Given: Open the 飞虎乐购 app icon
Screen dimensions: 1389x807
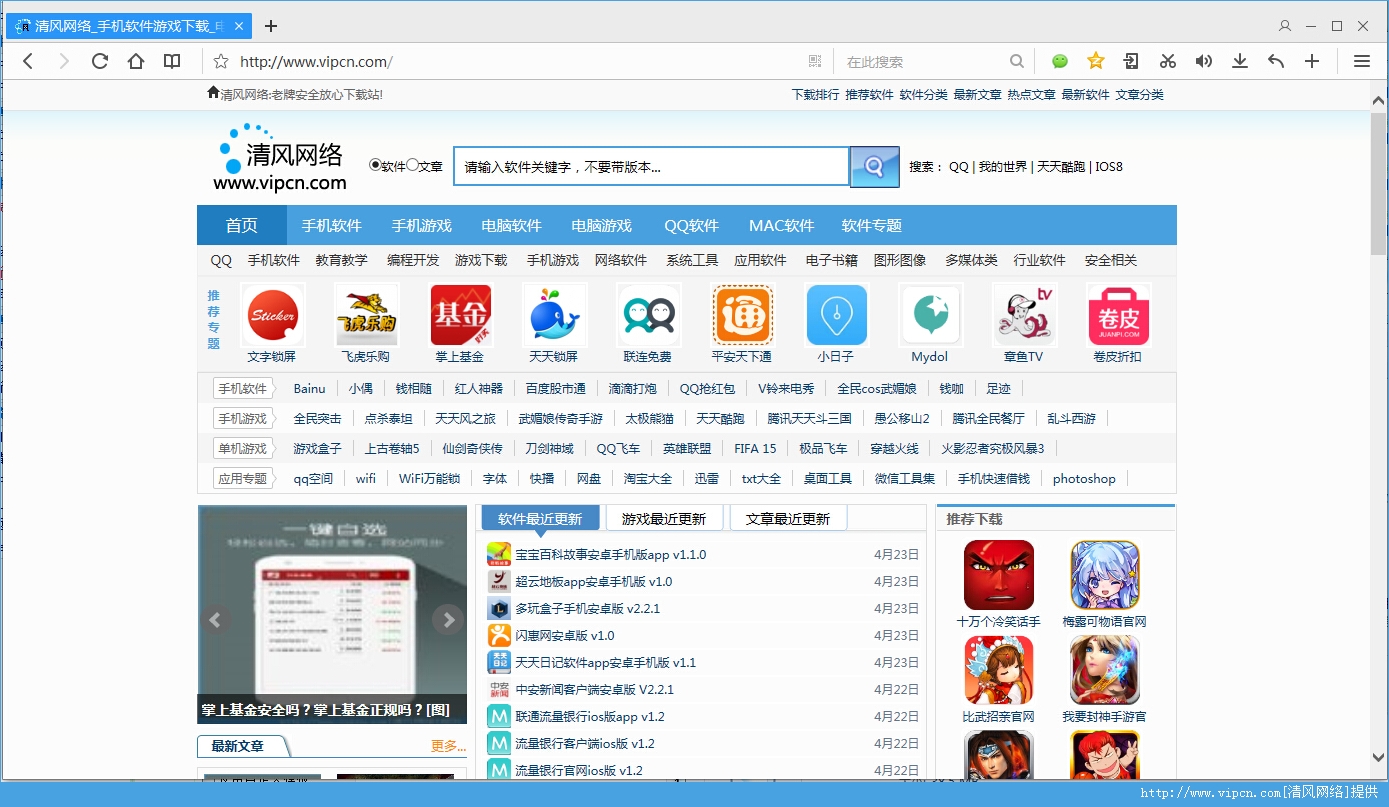Looking at the screenshot, I should tap(366, 314).
